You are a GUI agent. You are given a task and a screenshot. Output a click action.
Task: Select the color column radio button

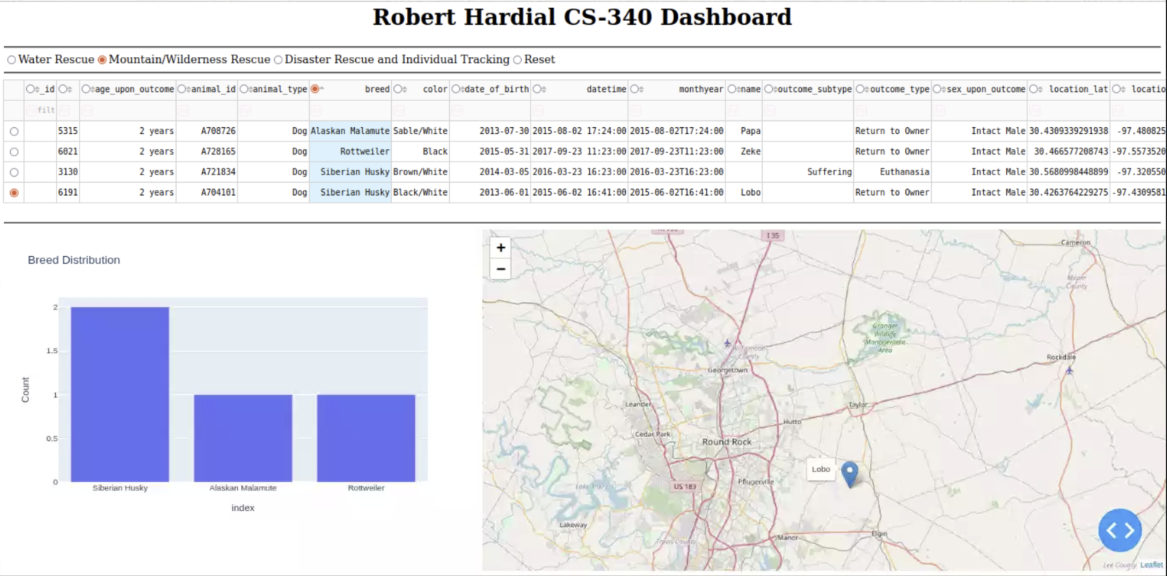point(397,89)
